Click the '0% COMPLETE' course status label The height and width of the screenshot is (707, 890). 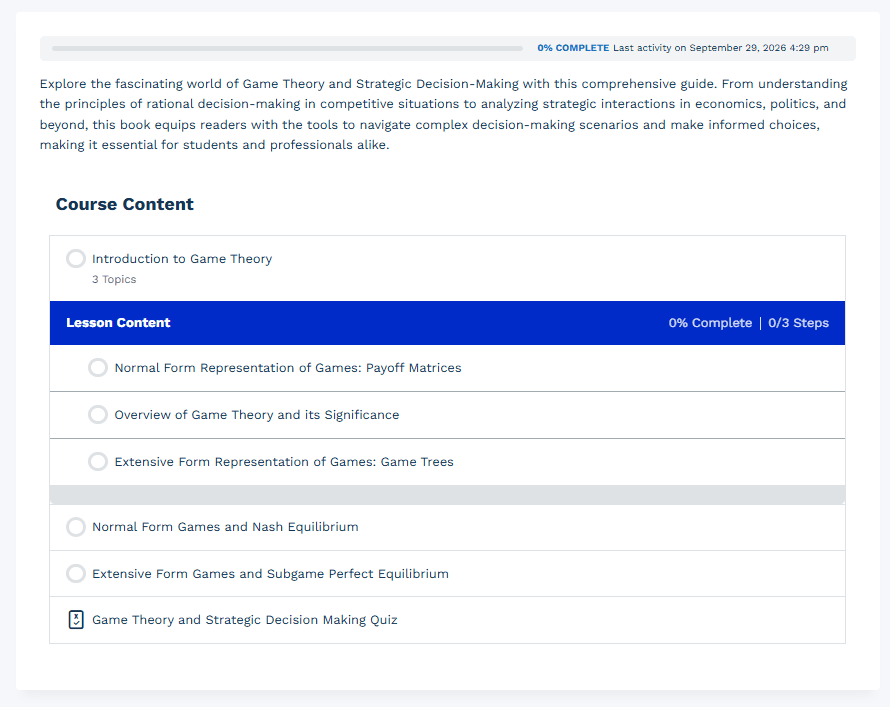[x=573, y=48]
